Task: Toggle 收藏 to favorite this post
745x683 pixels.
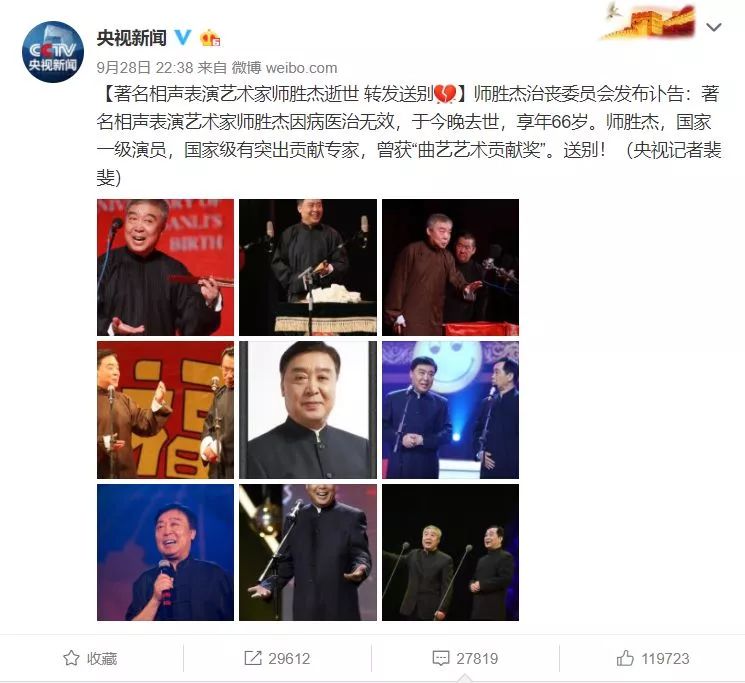Action: (x=90, y=658)
